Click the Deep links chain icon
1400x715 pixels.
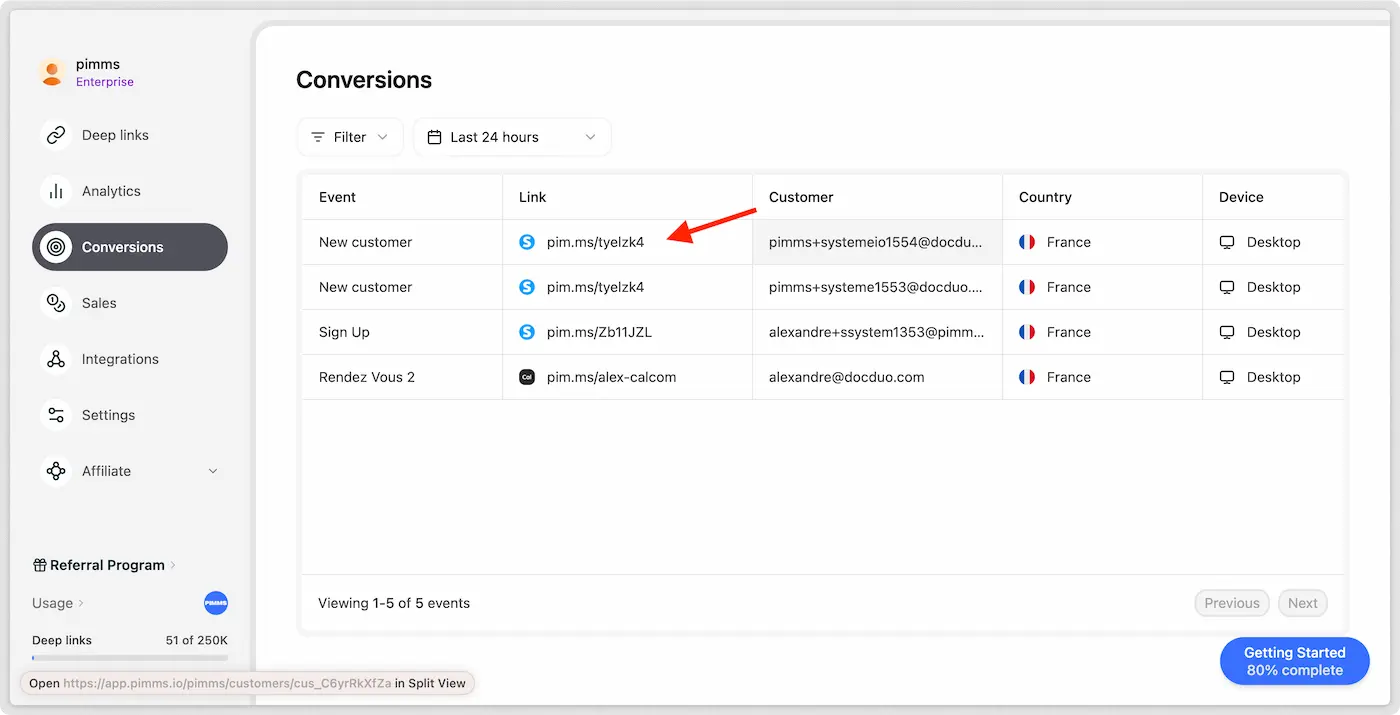(x=56, y=135)
